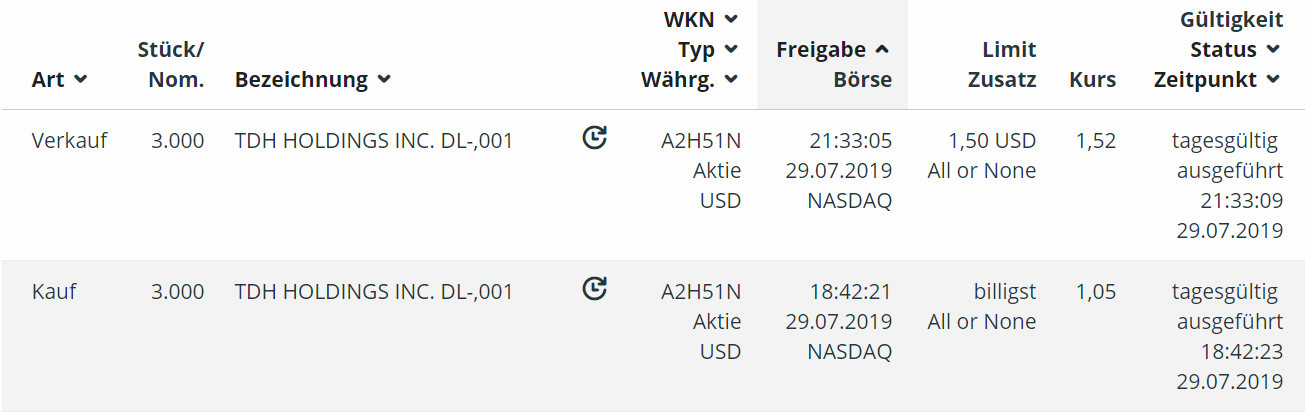Sort by Währg. header chevron

point(731,80)
